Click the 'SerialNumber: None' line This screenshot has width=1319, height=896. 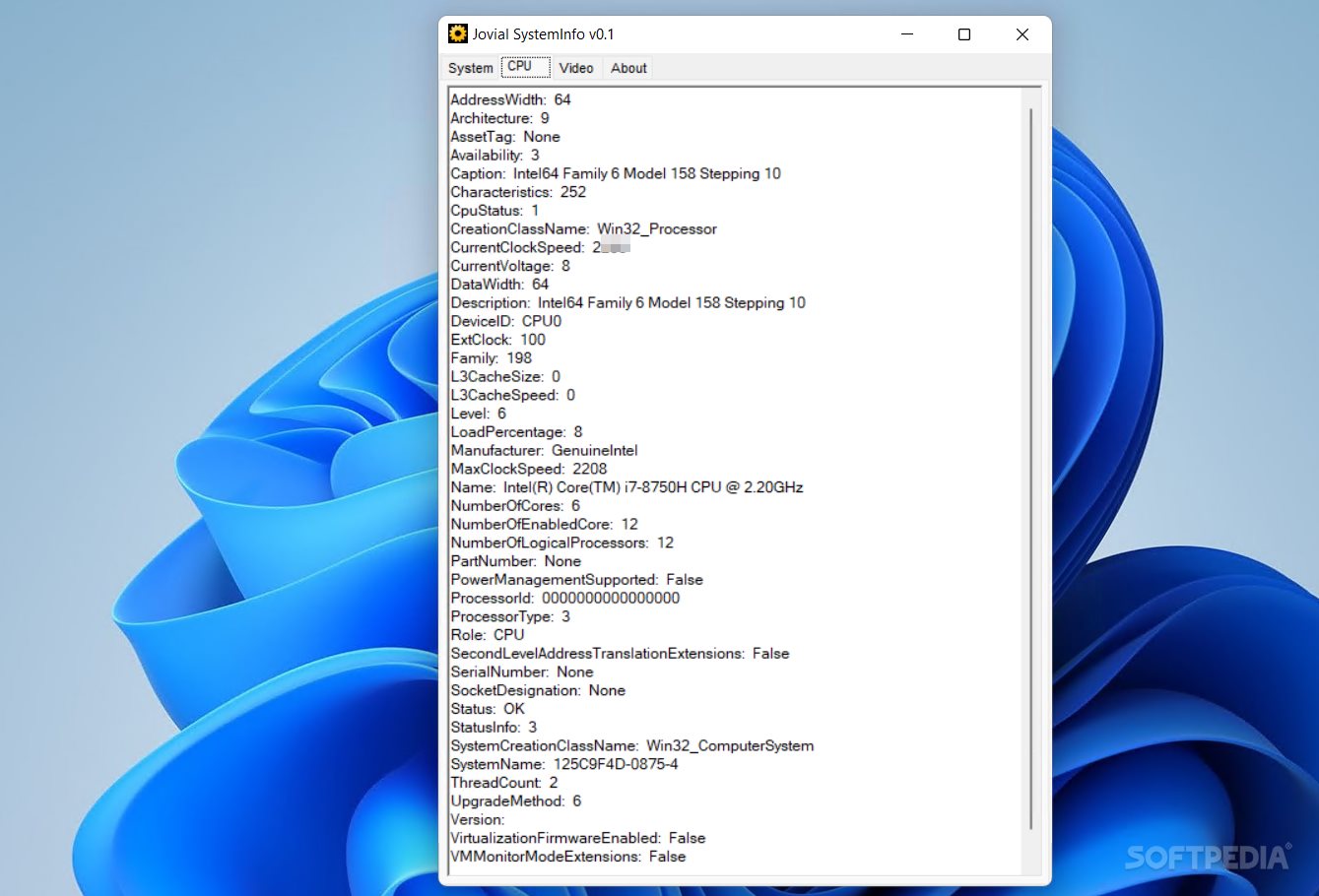[522, 672]
